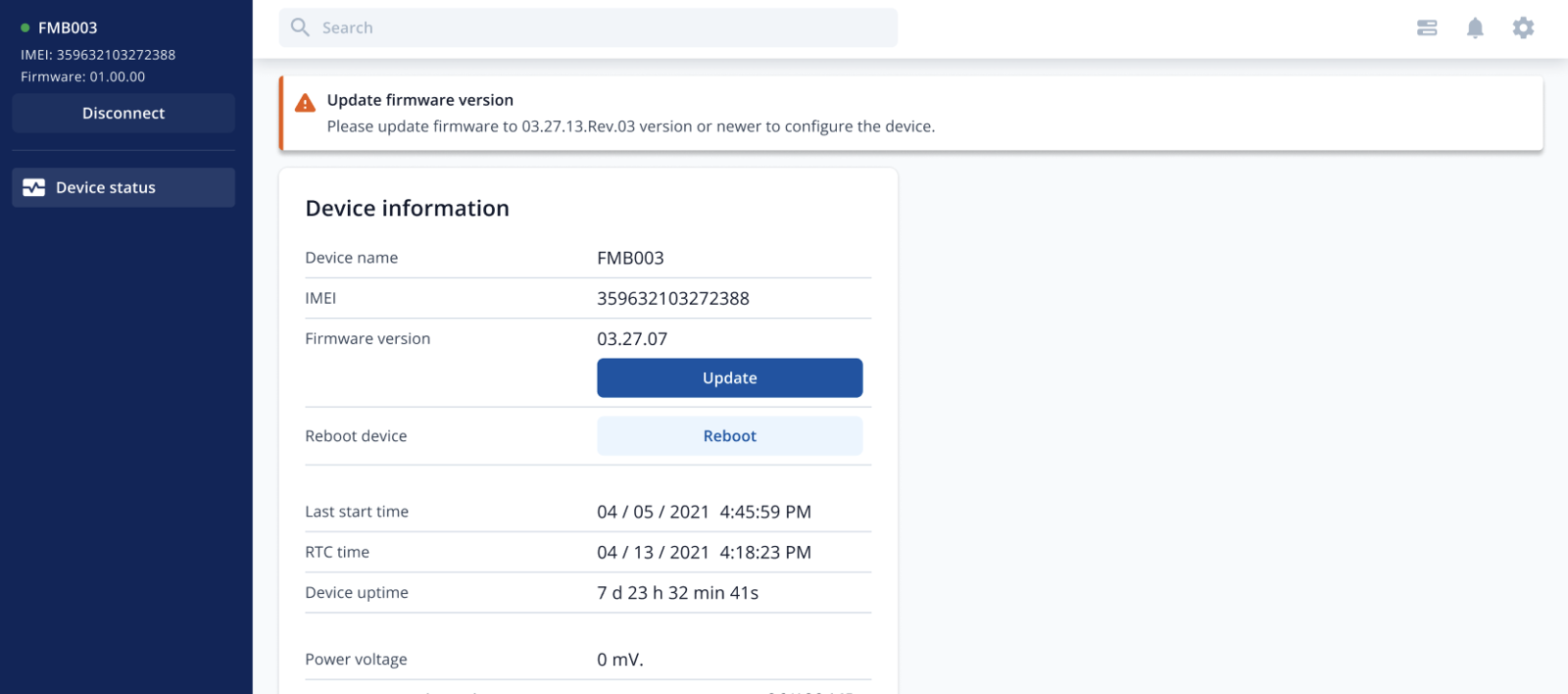Click the search magnifier icon
Screen dimensions: 1568x694
(300, 27)
